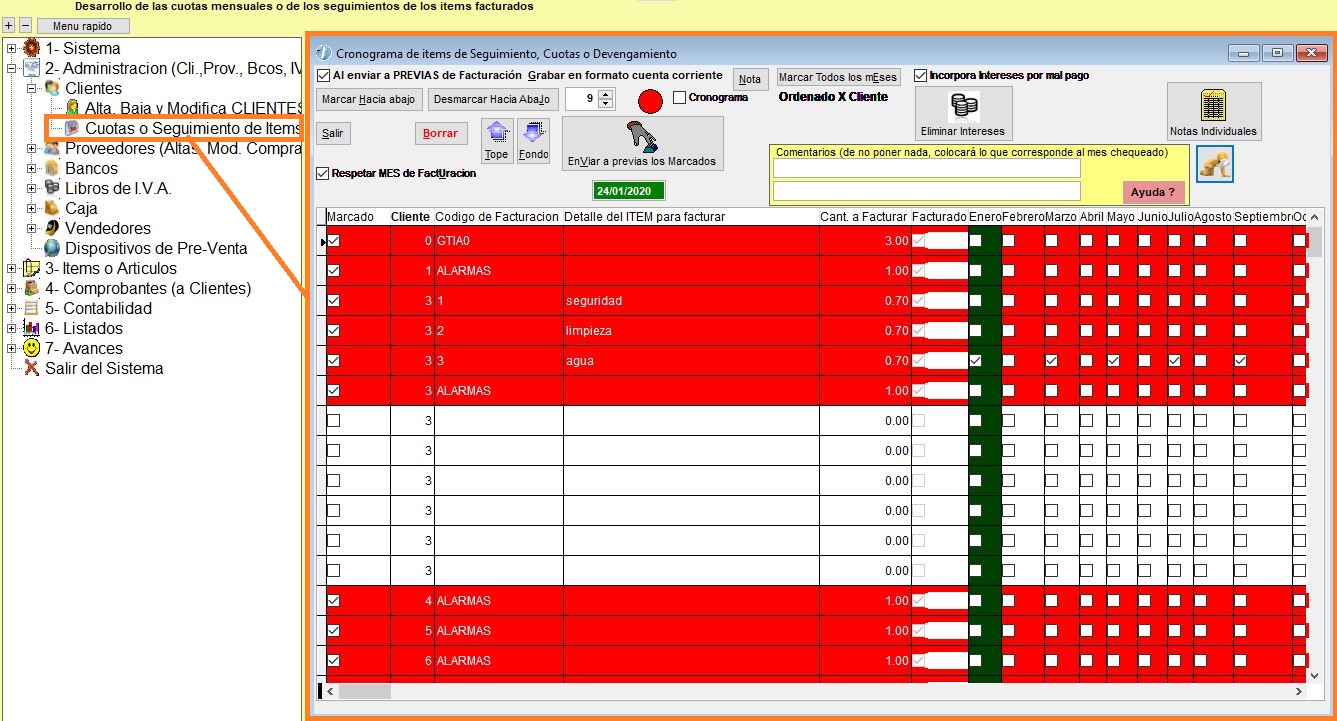The width and height of the screenshot is (1337, 721).
Task: Click the Listados chart icon
Action: click(32, 328)
